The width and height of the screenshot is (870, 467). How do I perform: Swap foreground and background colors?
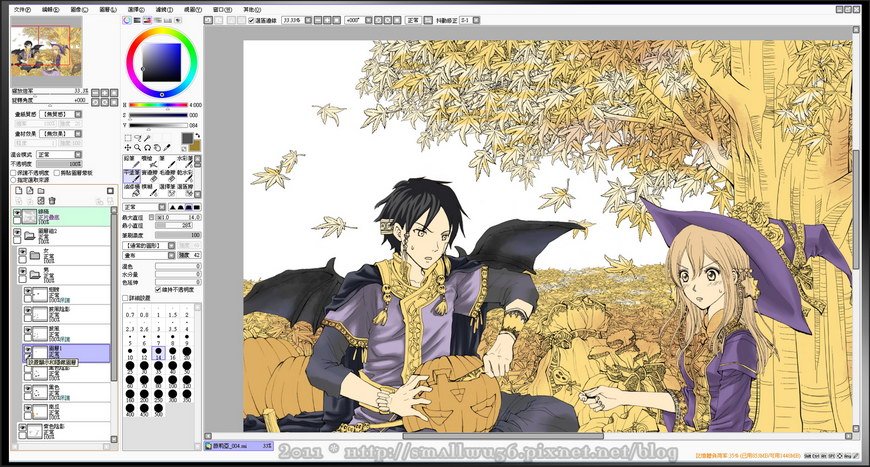click(x=197, y=136)
